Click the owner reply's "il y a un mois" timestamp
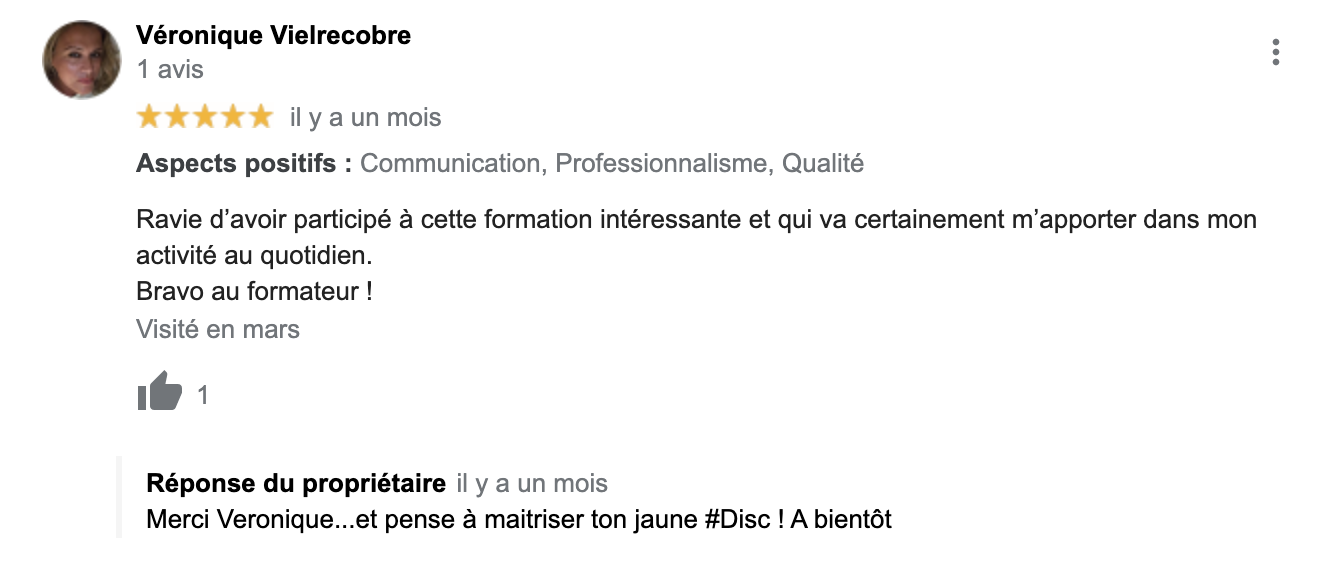This screenshot has height=574, width=1320. click(x=532, y=484)
